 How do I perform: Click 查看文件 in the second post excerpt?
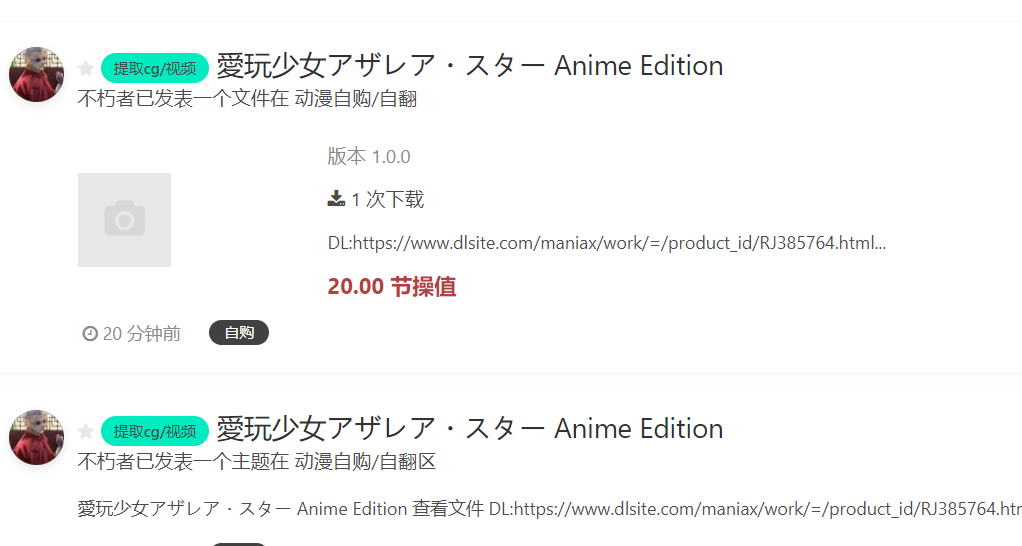pyautogui.click(x=448, y=509)
